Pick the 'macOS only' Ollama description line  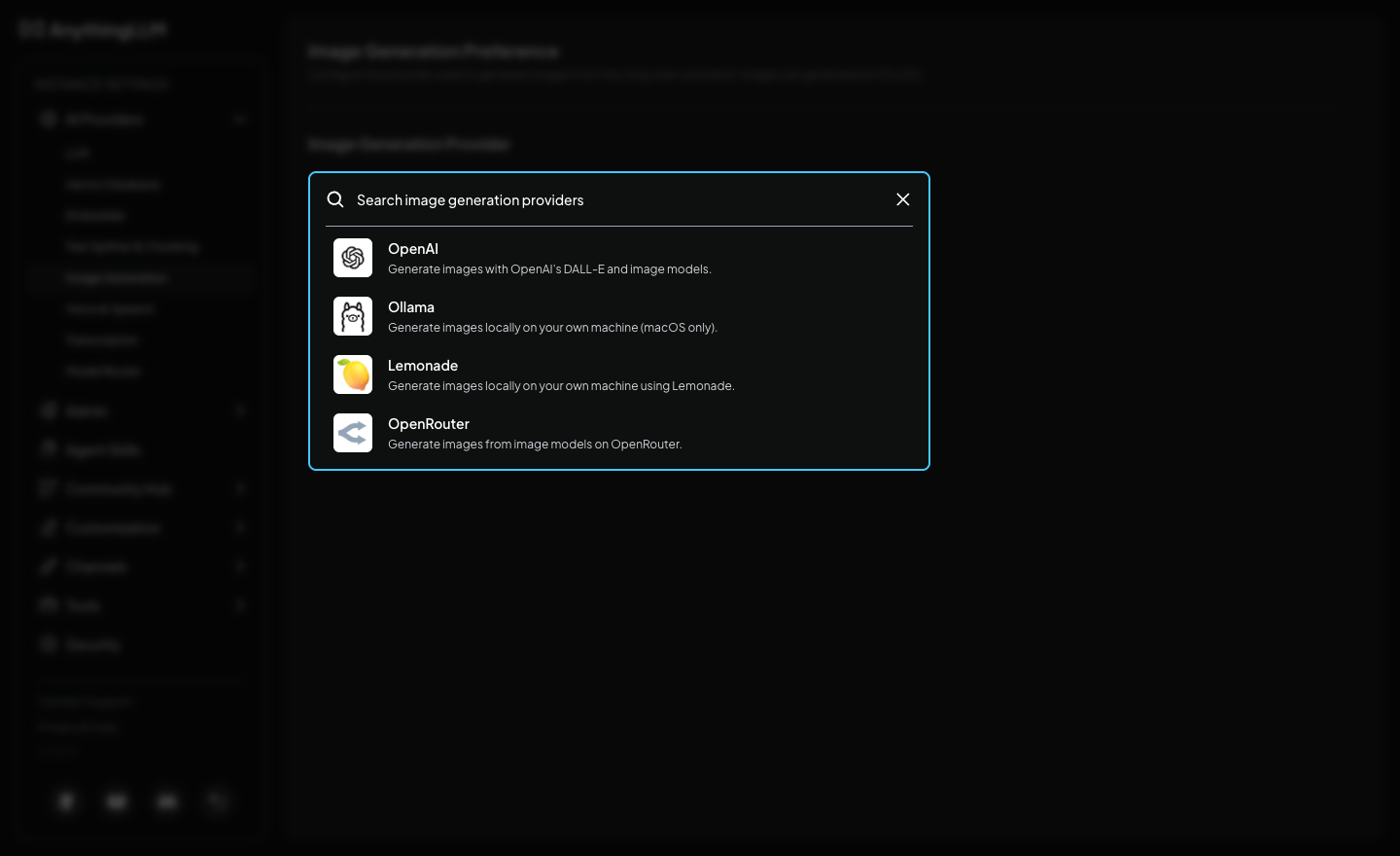(x=552, y=328)
